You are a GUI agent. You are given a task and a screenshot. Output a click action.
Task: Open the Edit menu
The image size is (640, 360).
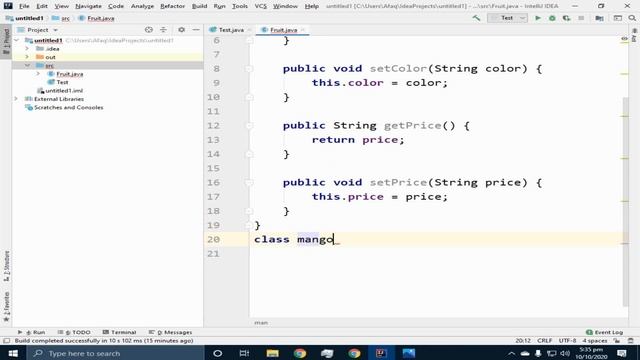tap(42, 6)
